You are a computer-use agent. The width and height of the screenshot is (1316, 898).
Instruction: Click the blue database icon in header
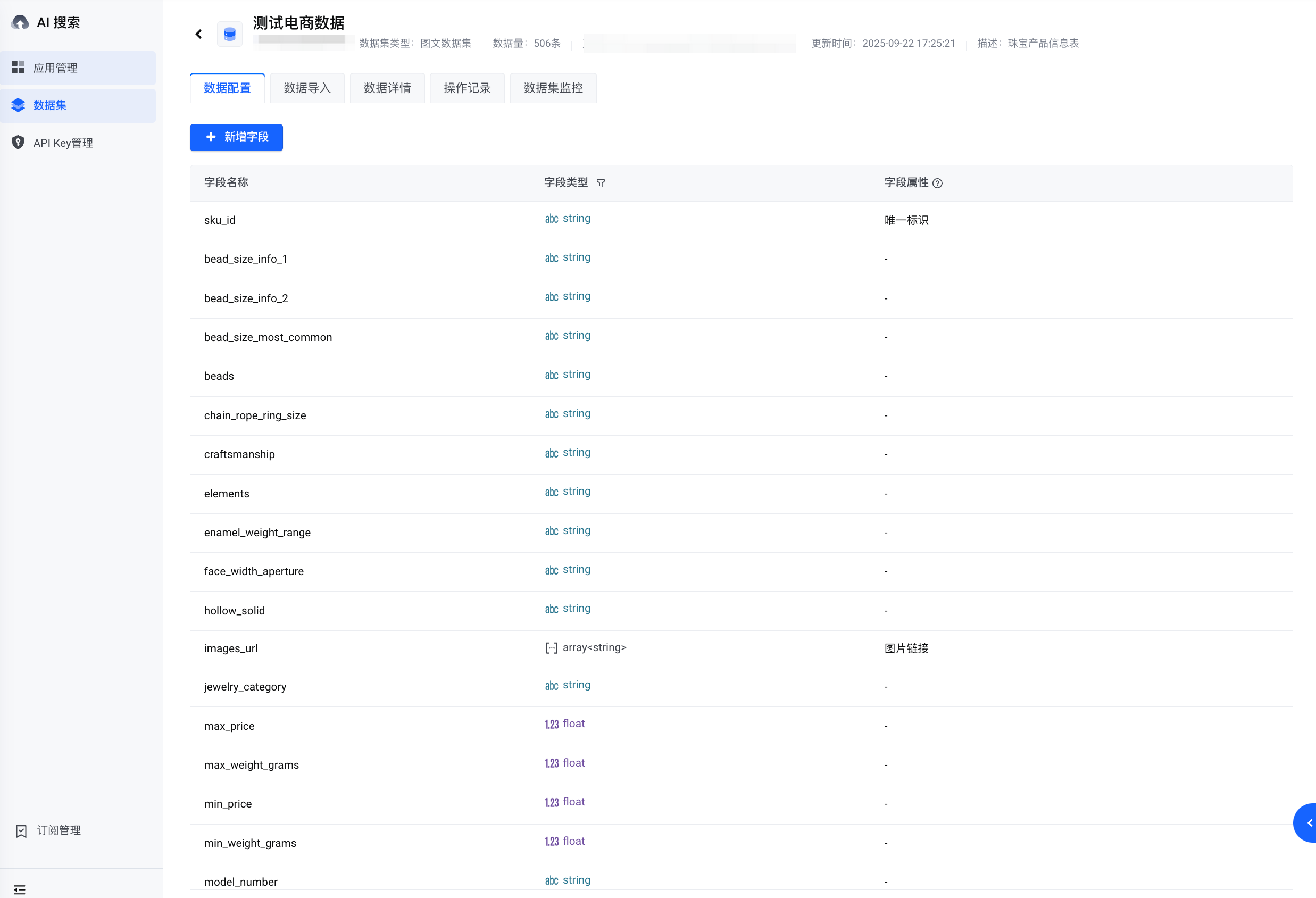click(230, 35)
